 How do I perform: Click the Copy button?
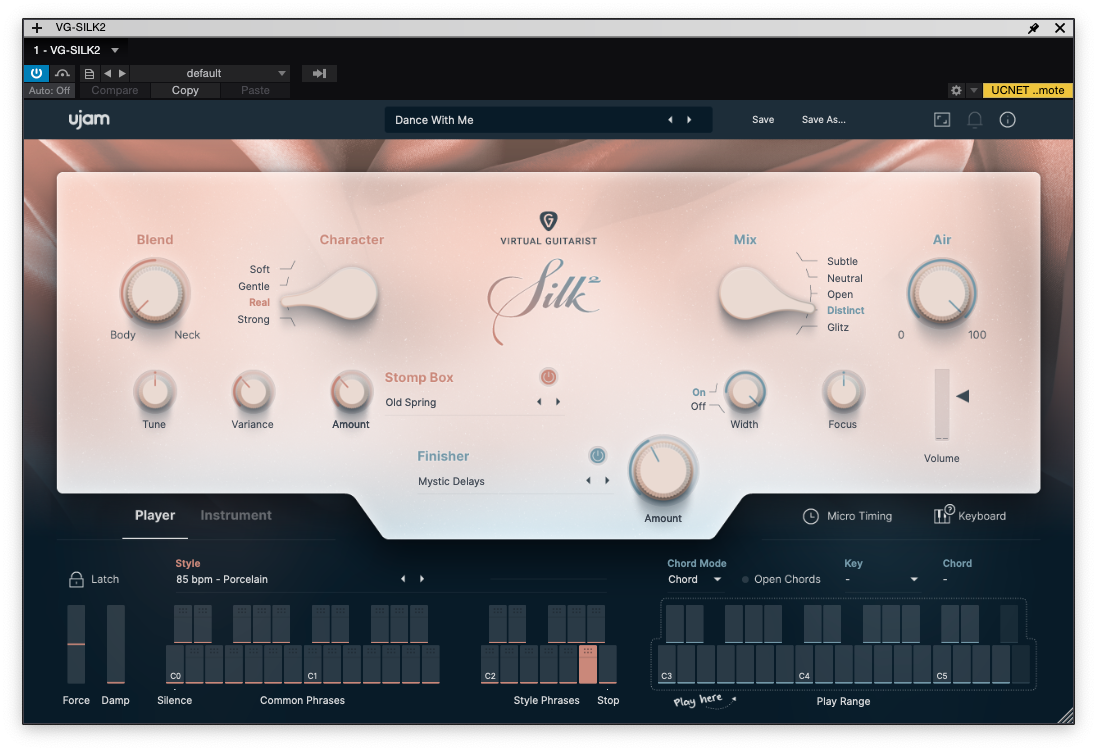[185, 90]
